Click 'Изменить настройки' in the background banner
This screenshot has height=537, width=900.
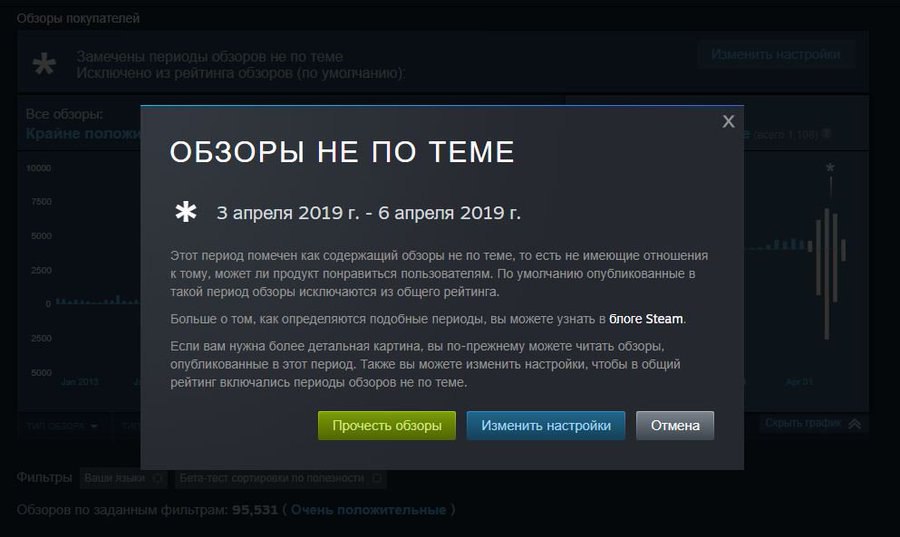coord(775,55)
